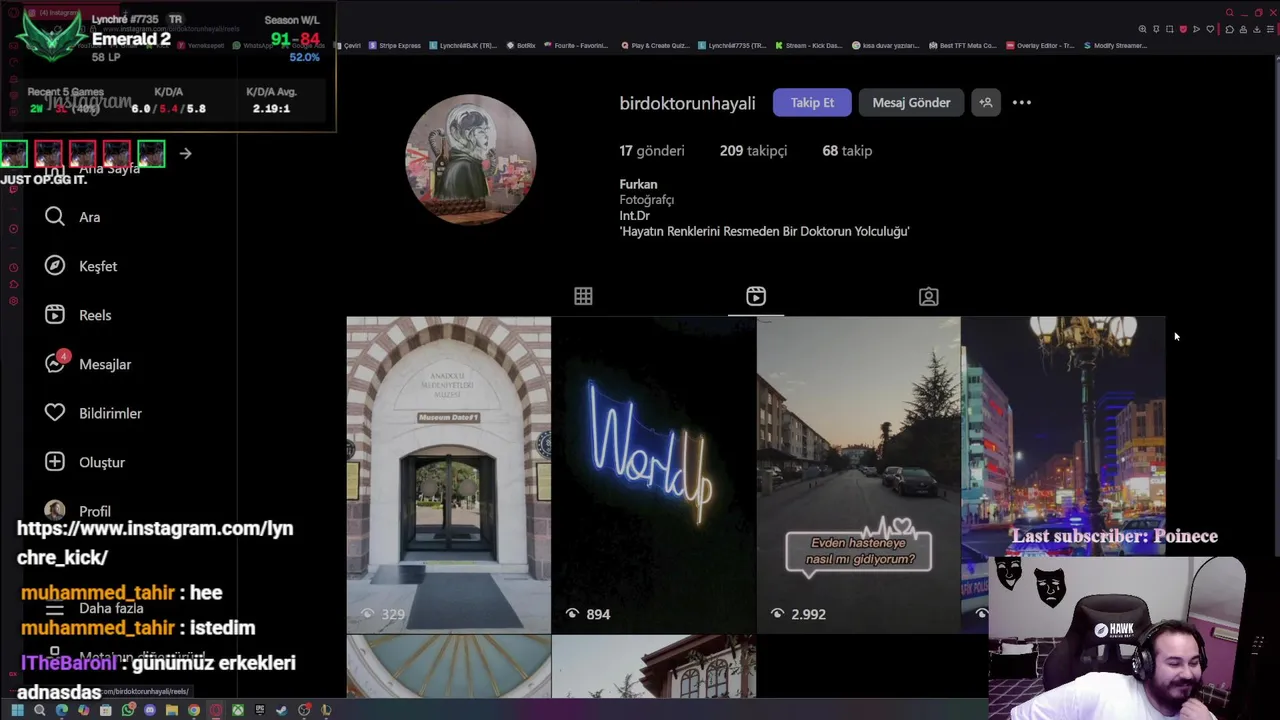Open the Play & Create Quiz bookmark
Image resolution: width=1280 pixels, height=720 pixels.
[655, 45]
